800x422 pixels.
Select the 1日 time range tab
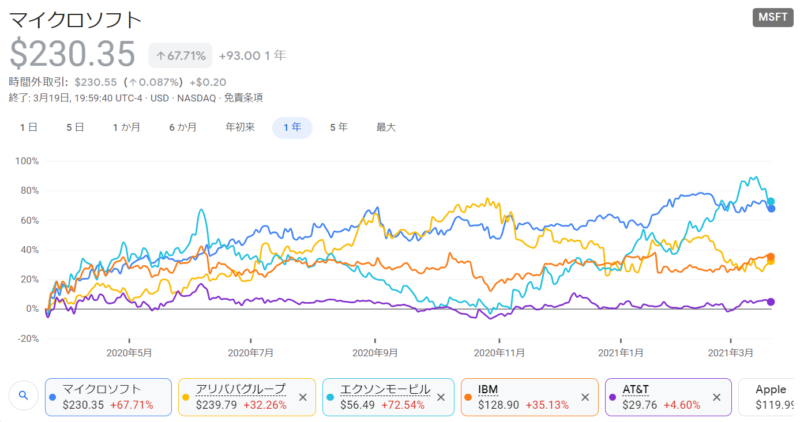coord(29,128)
